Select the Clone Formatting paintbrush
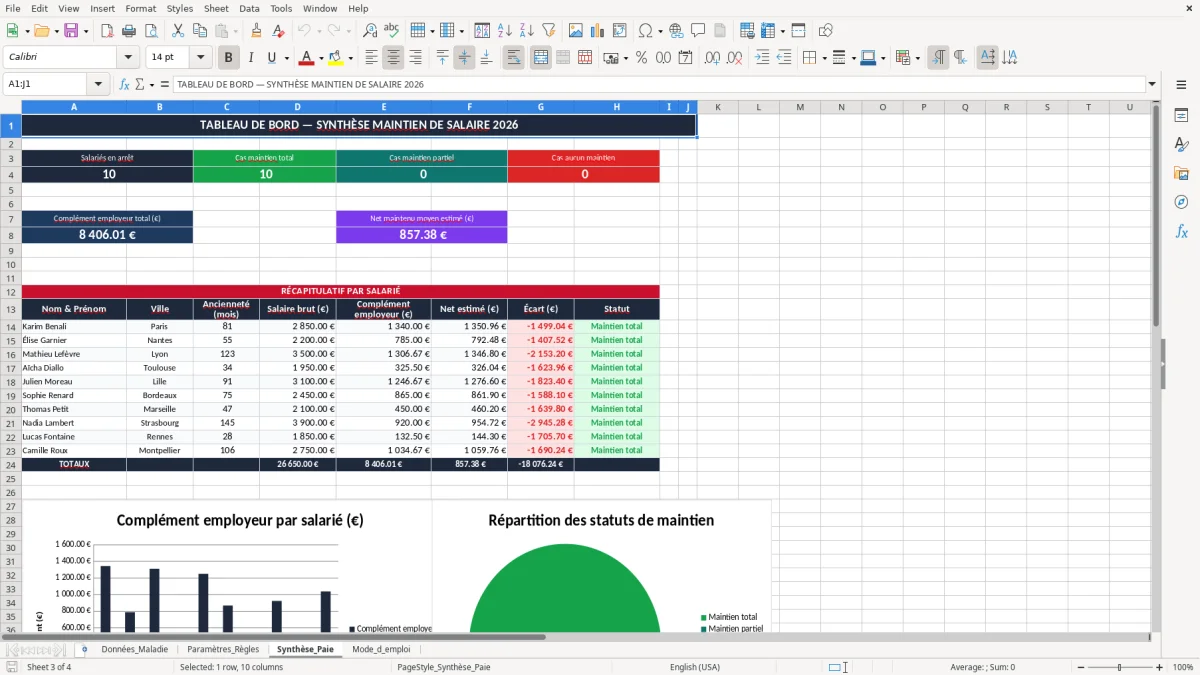The image size is (1200, 675). tap(256, 31)
